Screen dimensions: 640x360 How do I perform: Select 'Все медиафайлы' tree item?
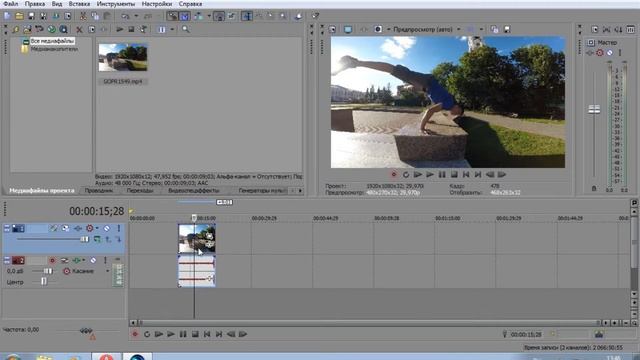tap(52, 41)
